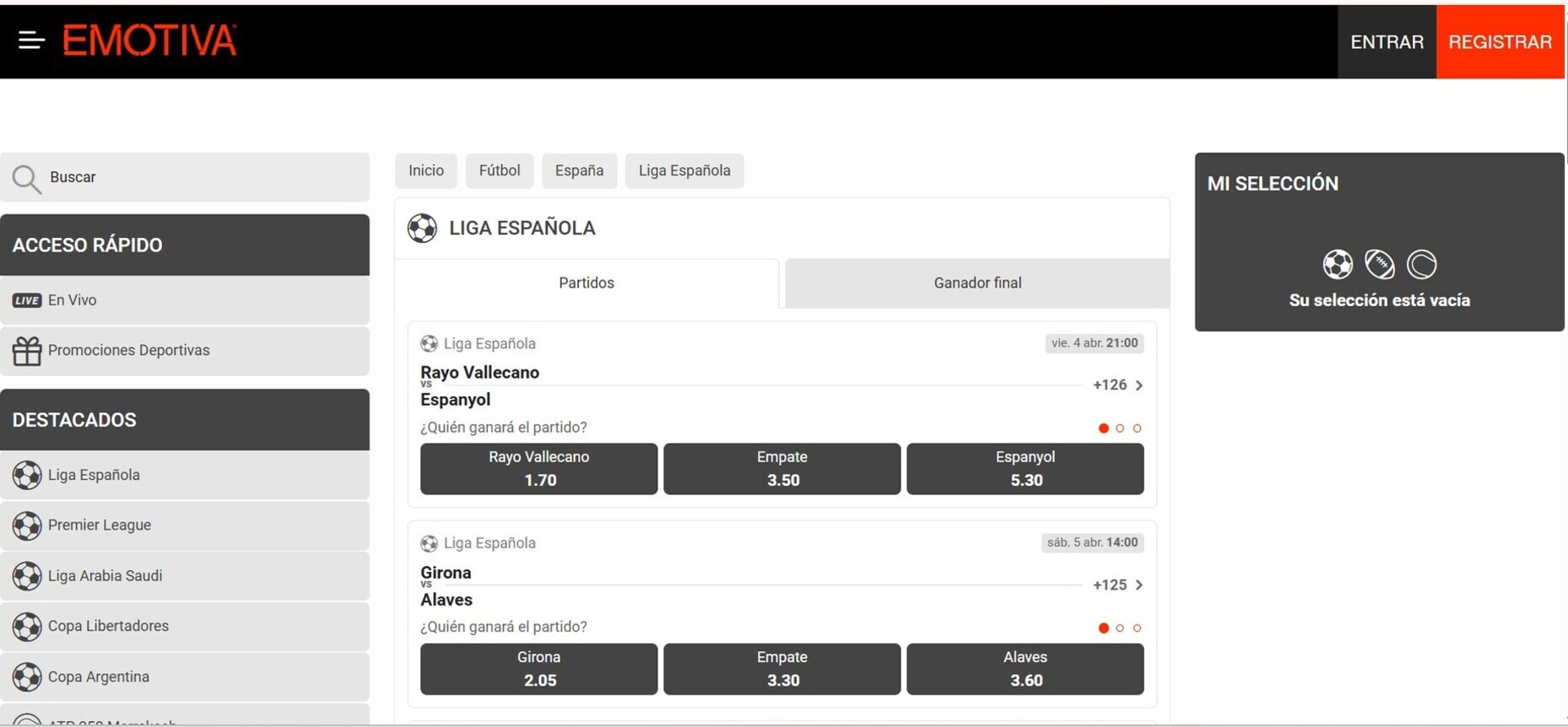The image size is (1568, 727).
Task: Bet on Espanyol at 5.30
Action: point(1025,469)
